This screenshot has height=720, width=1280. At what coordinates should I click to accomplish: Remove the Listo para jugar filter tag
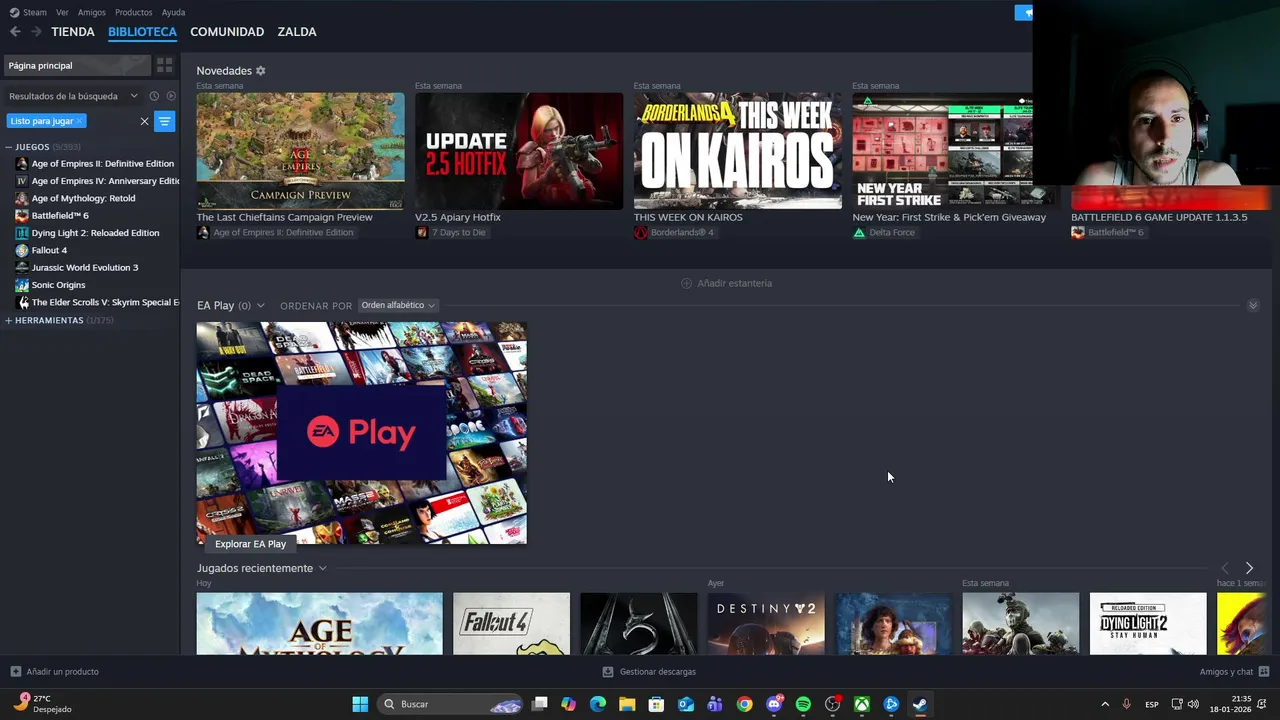[79, 121]
